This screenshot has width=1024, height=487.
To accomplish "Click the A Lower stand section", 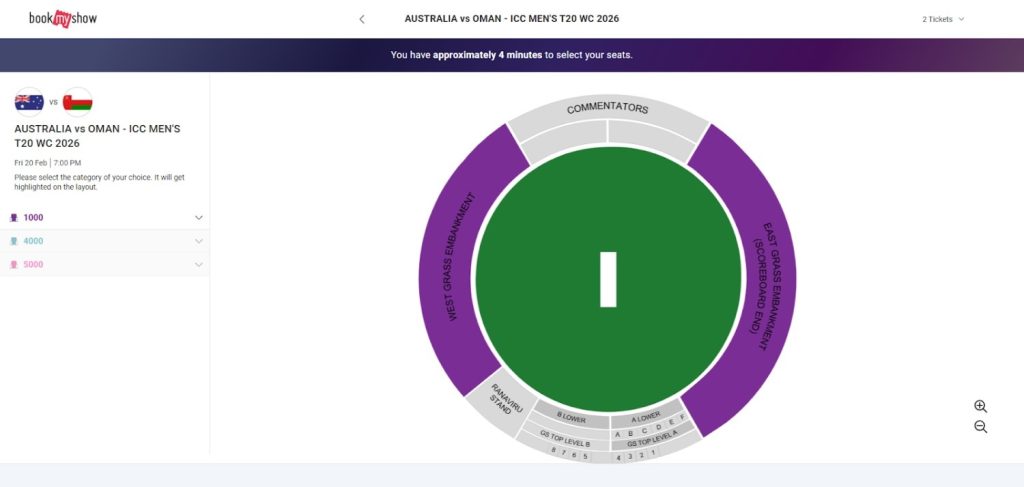I will (x=645, y=417).
